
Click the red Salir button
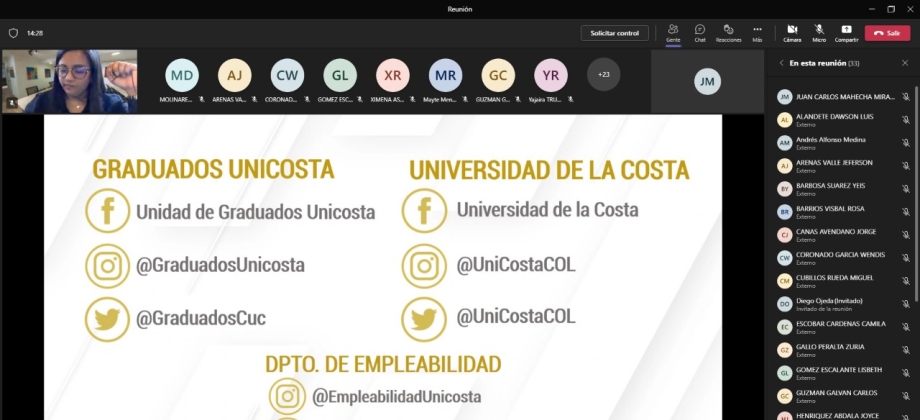coord(887,33)
